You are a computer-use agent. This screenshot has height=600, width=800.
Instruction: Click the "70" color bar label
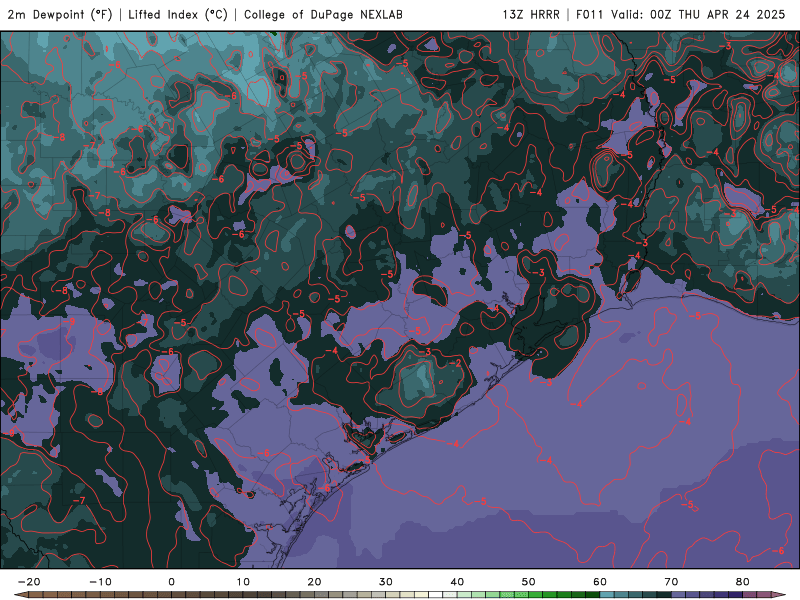(671, 582)
